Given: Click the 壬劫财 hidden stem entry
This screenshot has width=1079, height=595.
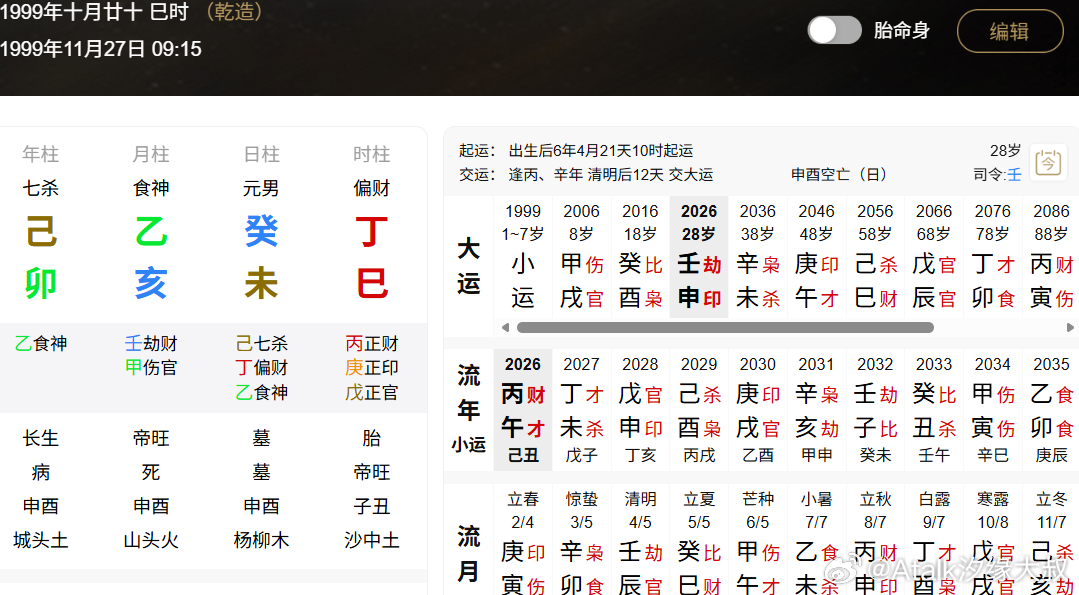Looking at the screenshot, I should (151, 343).
